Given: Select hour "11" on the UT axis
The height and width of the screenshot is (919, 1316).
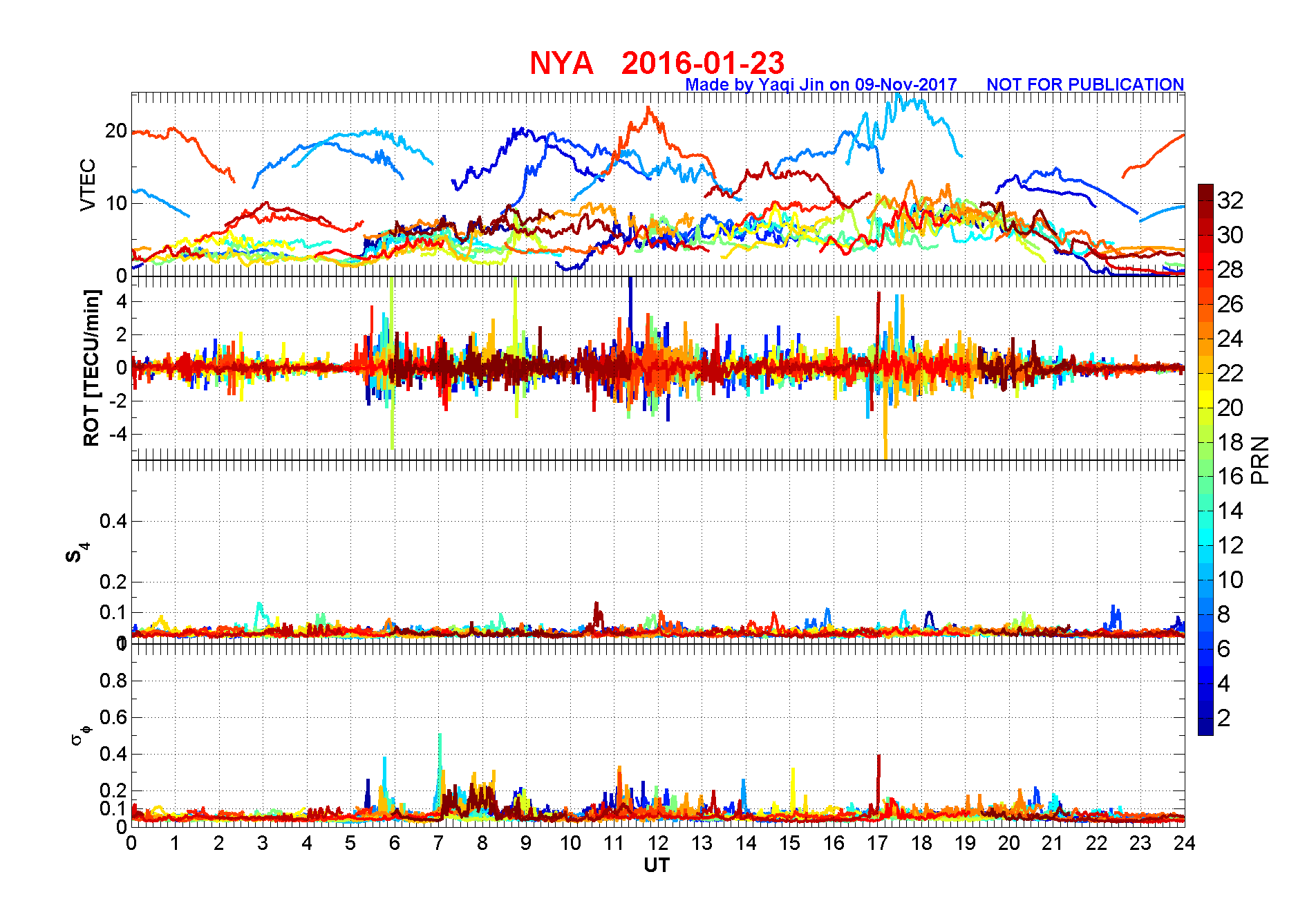Looking at the screenshot, I should tap(614, 843).
